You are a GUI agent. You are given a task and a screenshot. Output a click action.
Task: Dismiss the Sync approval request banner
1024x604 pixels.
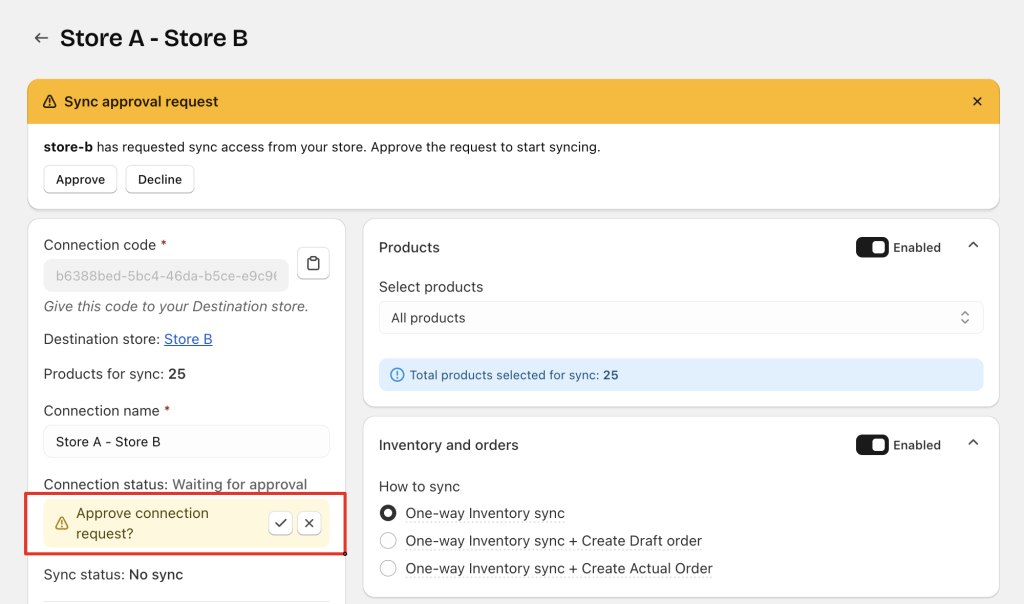pos(977,102)
